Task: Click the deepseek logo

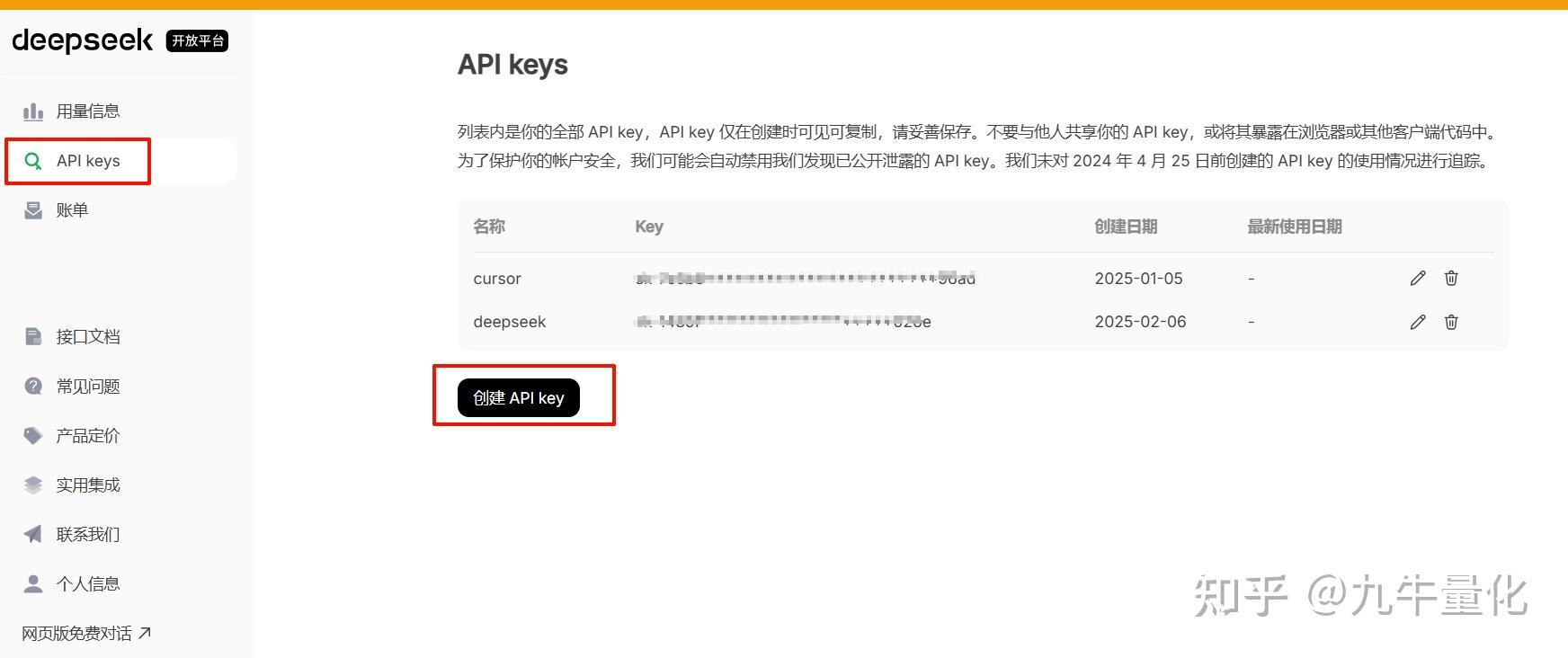Action: 83,40
